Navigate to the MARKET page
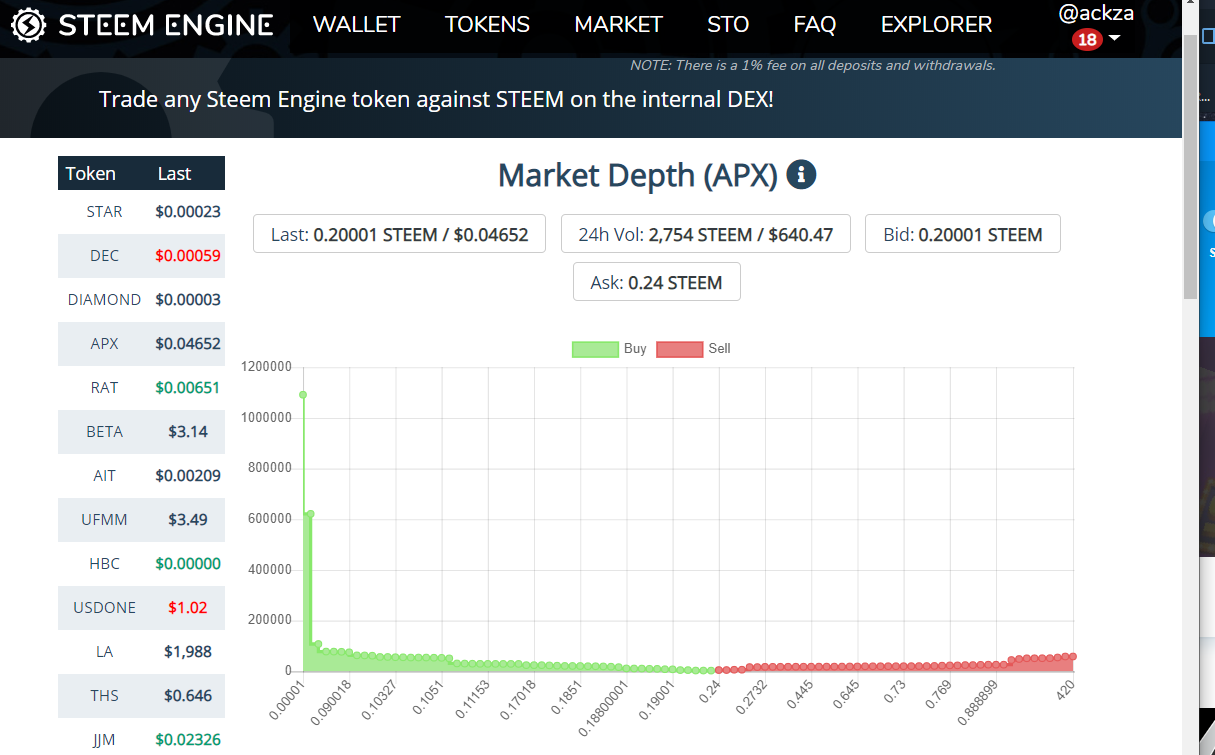Viewport: 1215px width, 755px height. tap(619, 25)
